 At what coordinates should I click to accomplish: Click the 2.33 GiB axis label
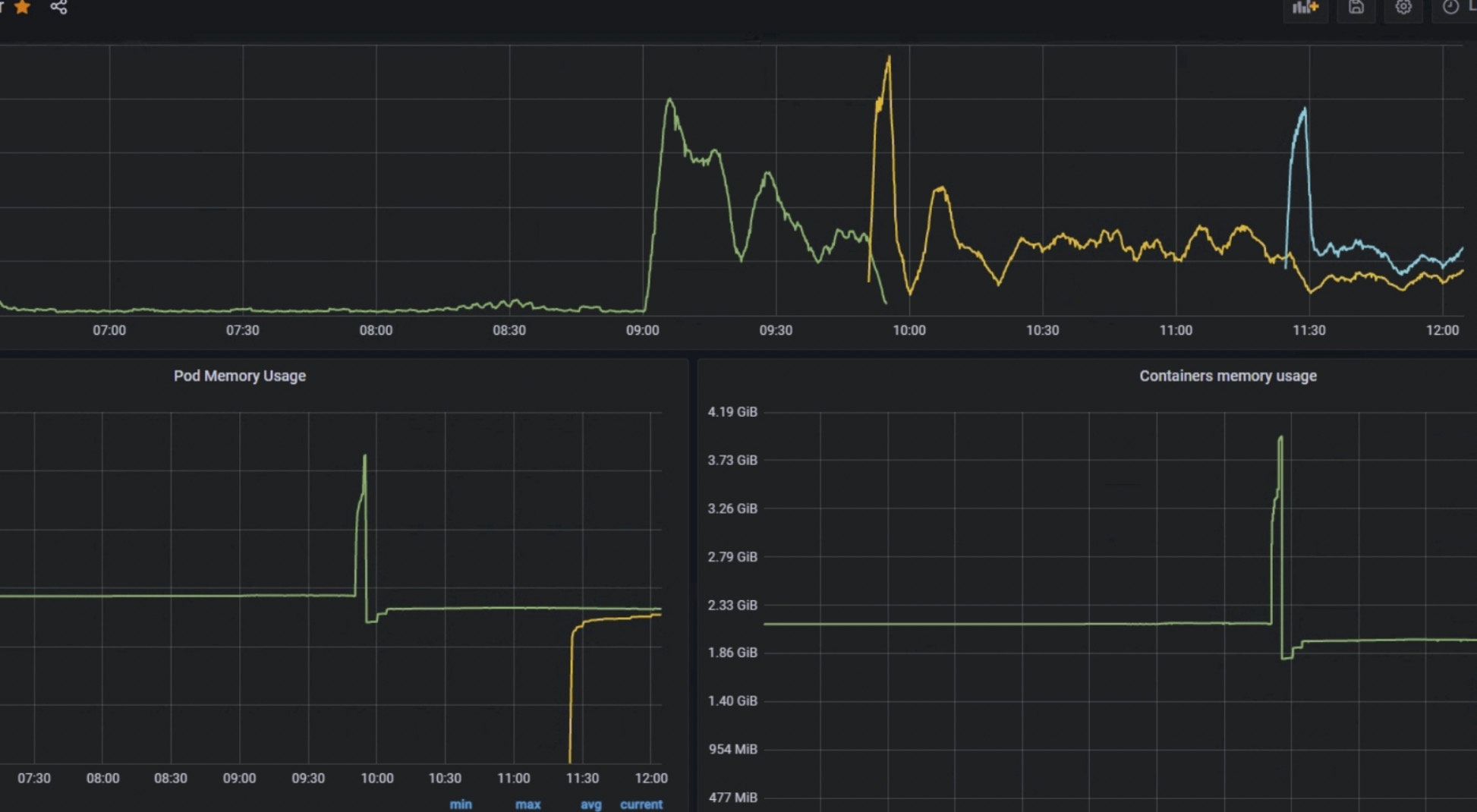[x=732, y=605]
